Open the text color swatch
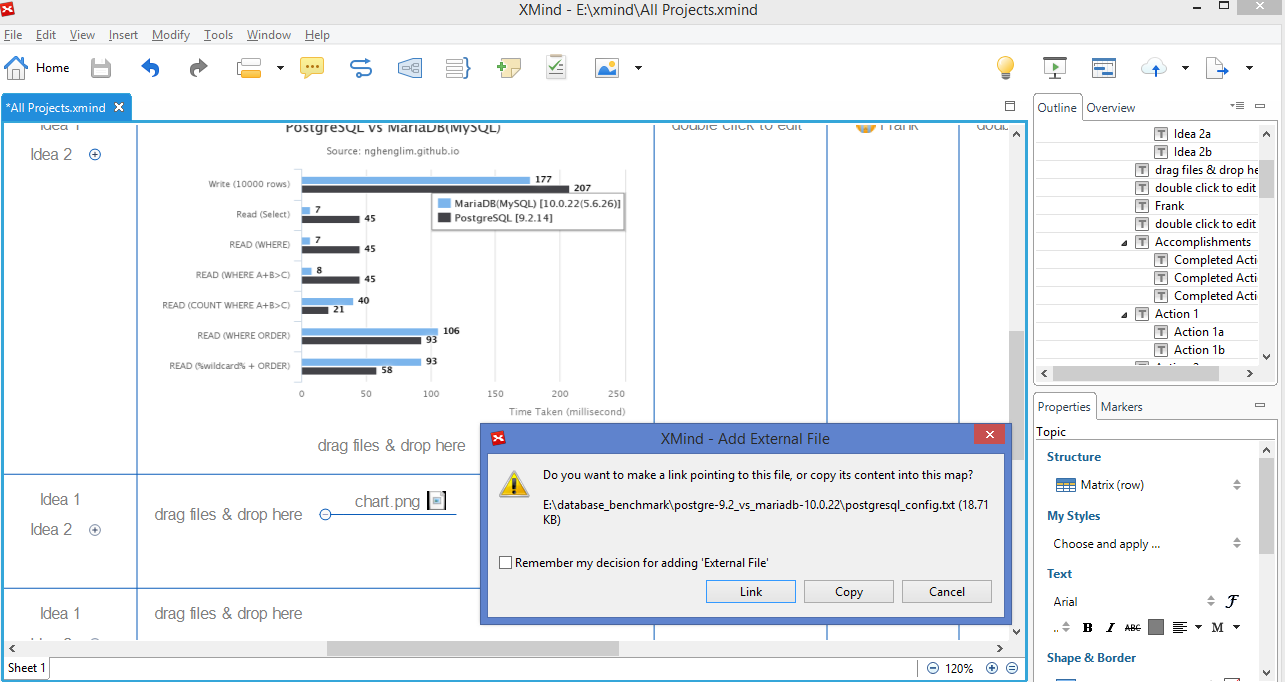This screenshot has width=1285, height=682. 1156,627
